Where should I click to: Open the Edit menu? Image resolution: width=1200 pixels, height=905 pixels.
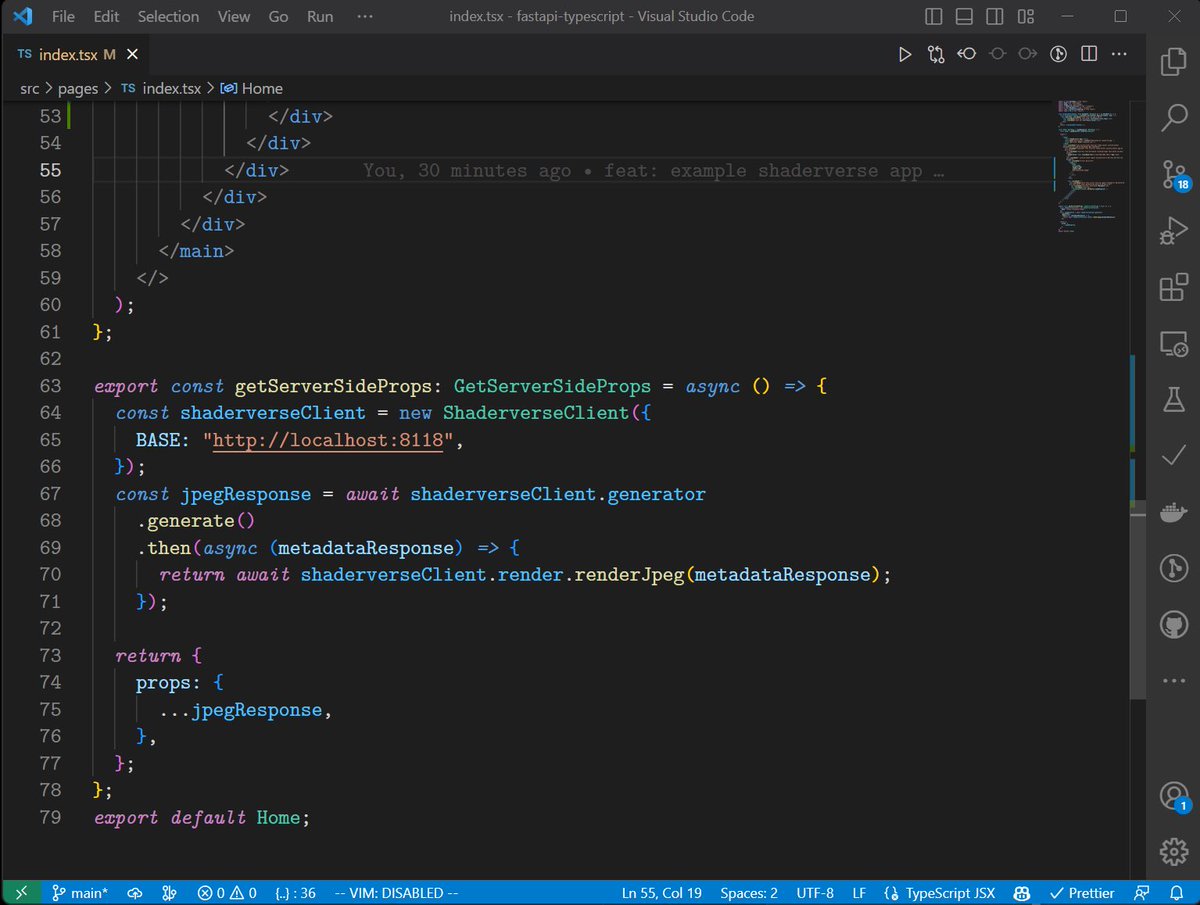pos(106,17)
